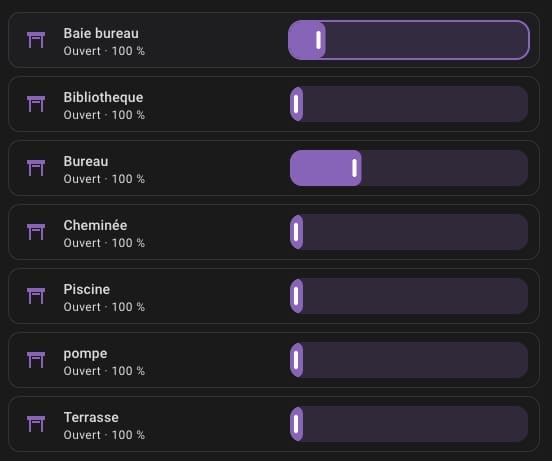The image size is (552, 461).
Task: Click the cover icon beside Bureau
Action: coord(36,168)
